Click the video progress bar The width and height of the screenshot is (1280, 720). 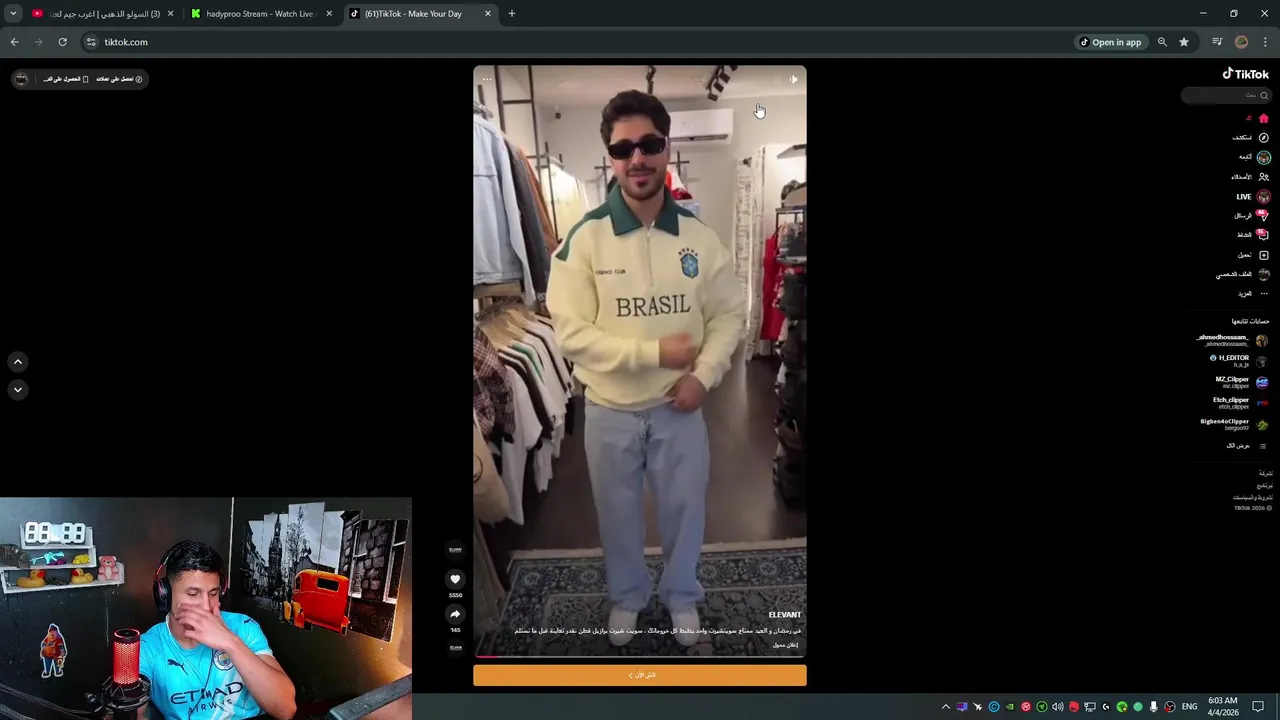pyautogui.click(x=640, y=656)
